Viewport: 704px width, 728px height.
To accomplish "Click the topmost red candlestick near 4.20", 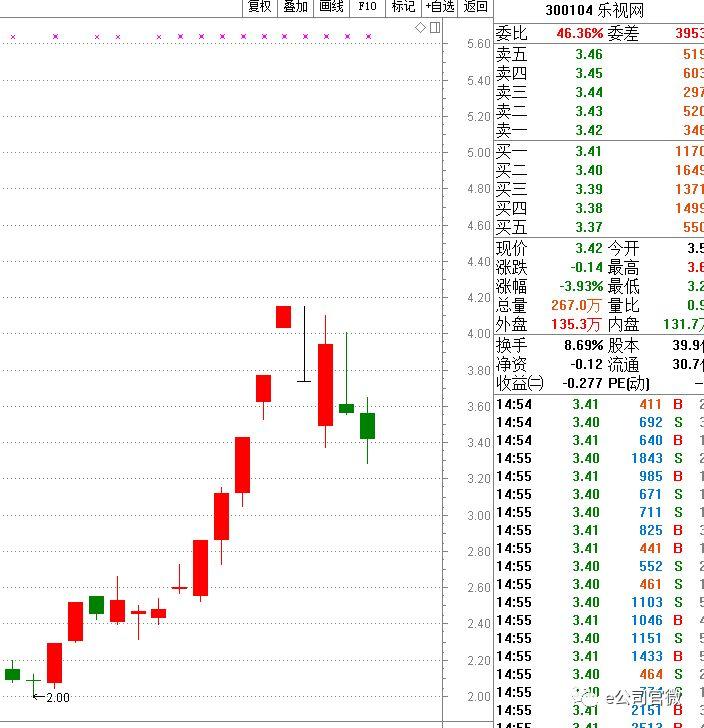I will click(x=283, y=317).
